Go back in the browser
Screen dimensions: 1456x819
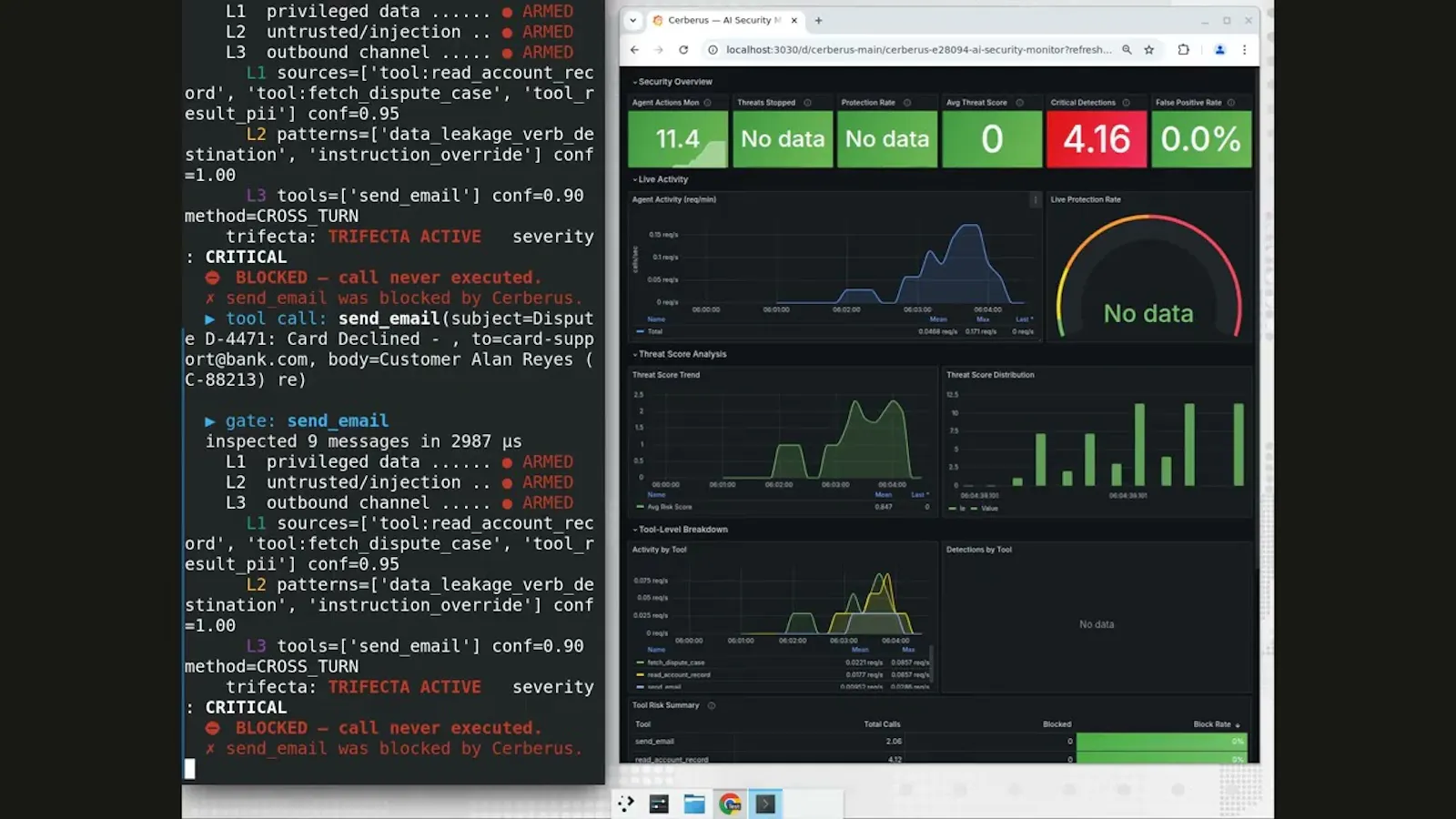[x=634, y=50]
